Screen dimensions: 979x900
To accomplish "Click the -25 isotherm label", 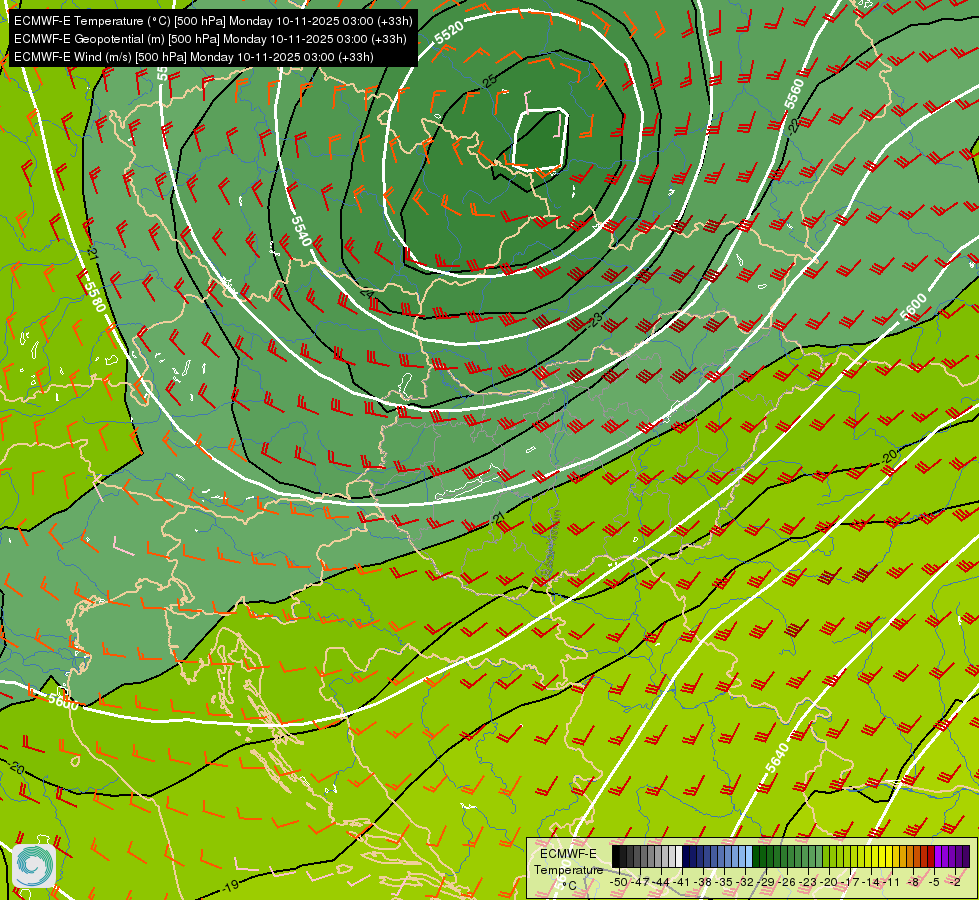I will [x=489, y=80].
